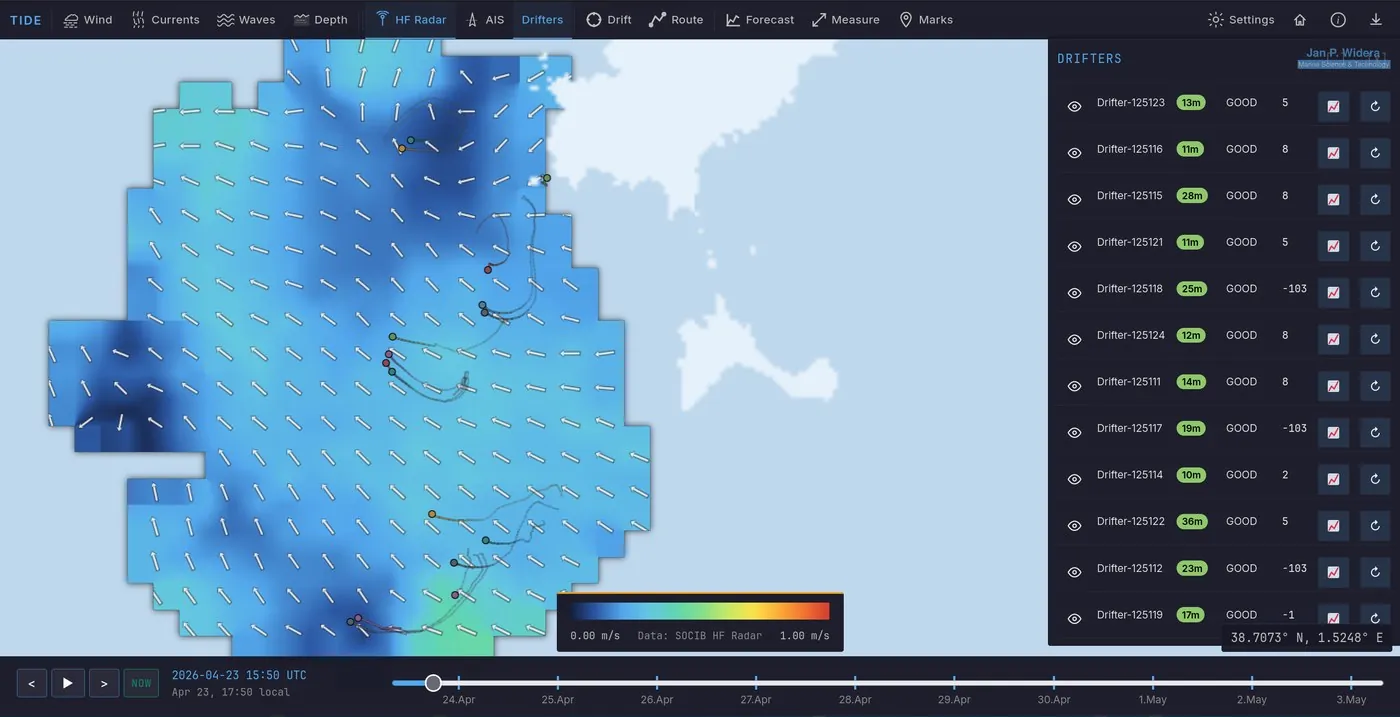Toggle visibility of Drifter-125115
The height and width of the screenshot is (717, 1400).
[x=1074, y=199]
